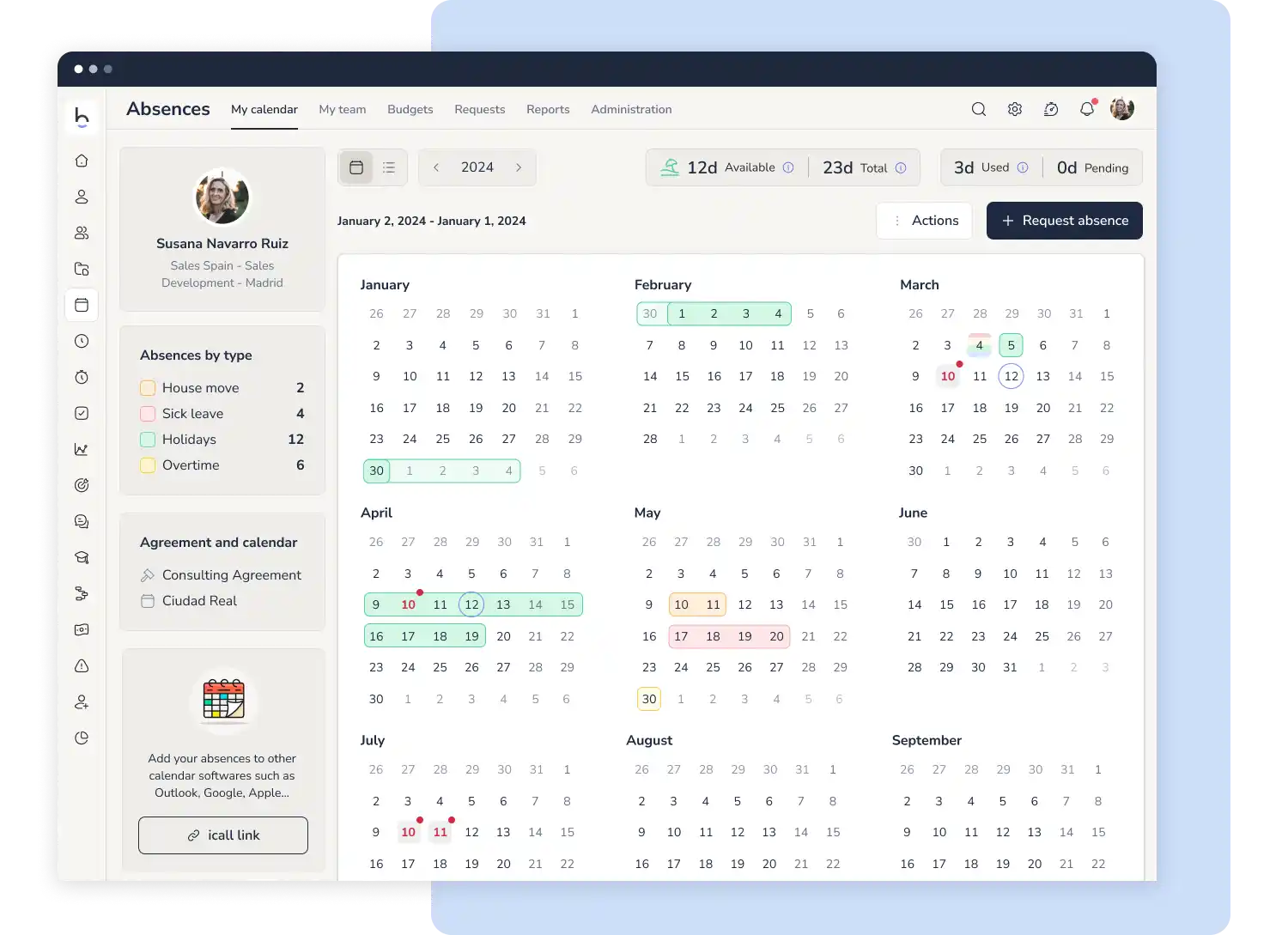Open the Actions menu
The width and height of the screenshot is (1288, 935).
click(x=925, y=221)
